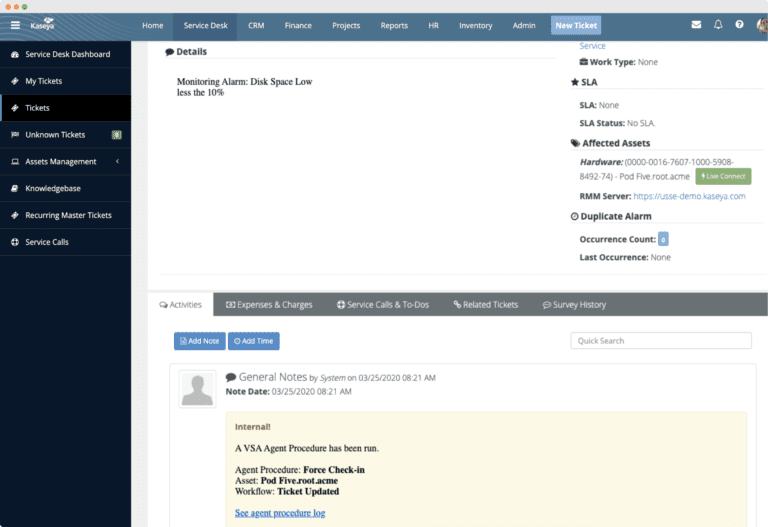This screenshot has width=768, height=527.
Task: Open the Admin menu
Action: (x=524, y=25)
